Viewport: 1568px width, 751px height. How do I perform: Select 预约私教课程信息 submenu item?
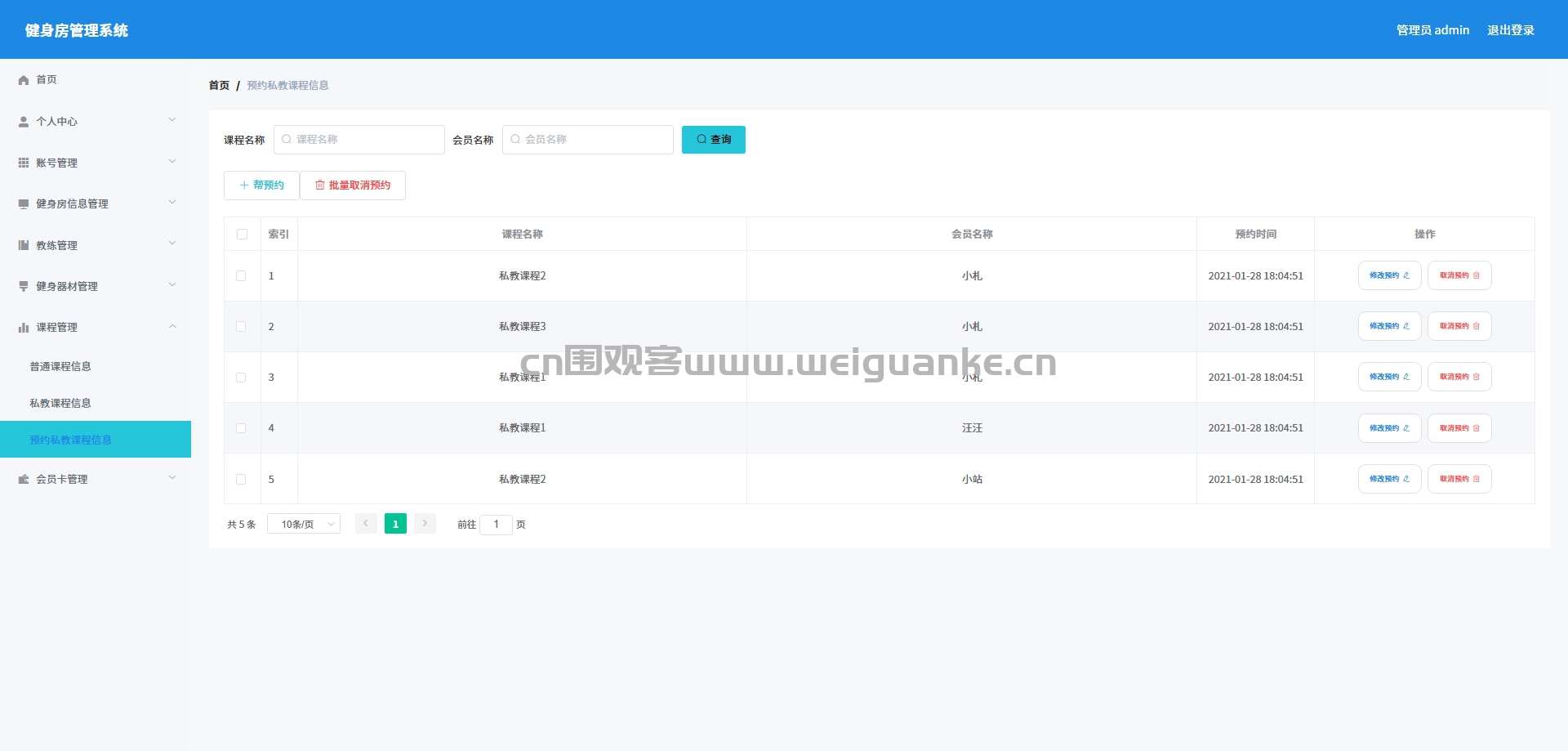[x=96, y=440]
